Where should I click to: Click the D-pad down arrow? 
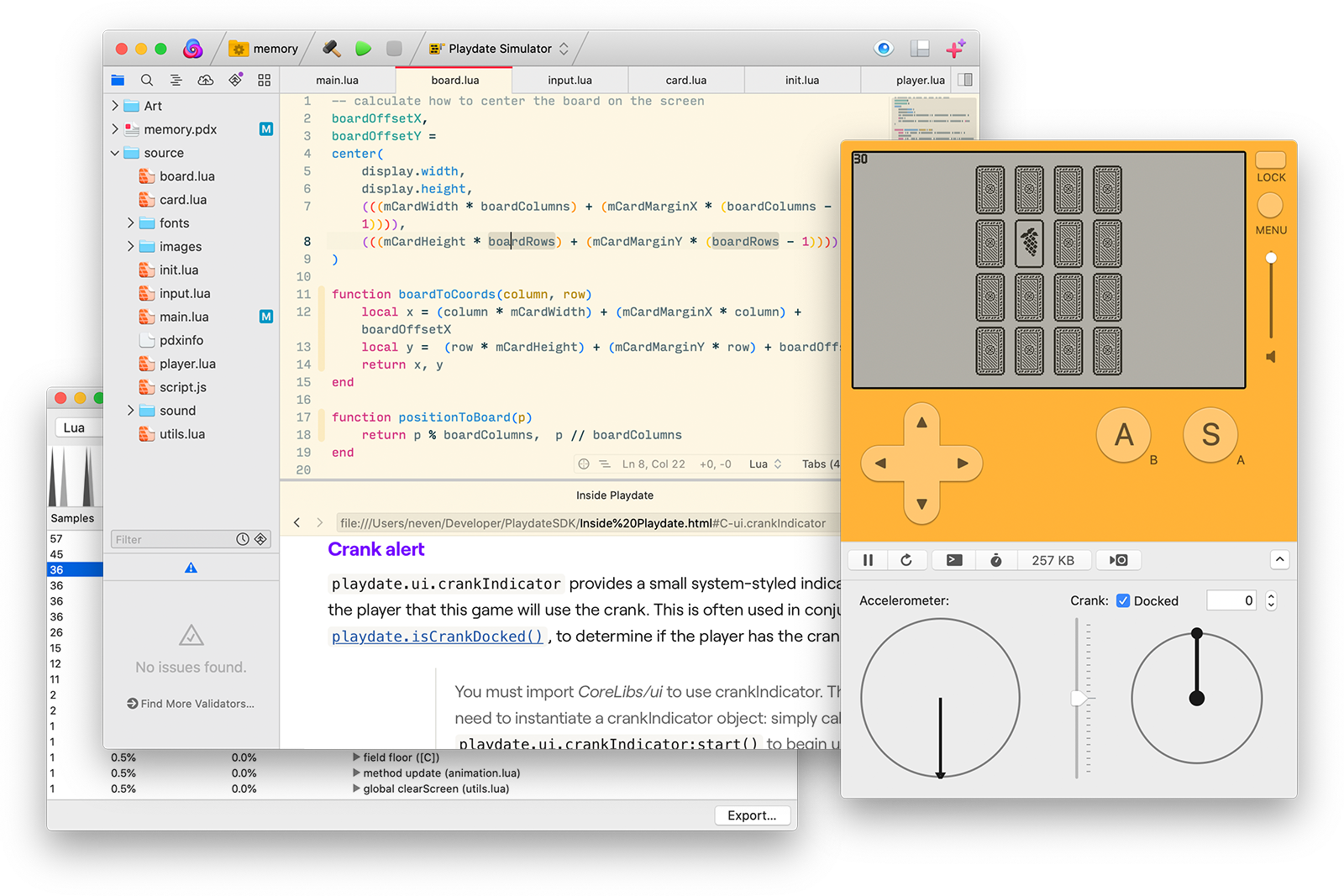(x=921, y=504)
